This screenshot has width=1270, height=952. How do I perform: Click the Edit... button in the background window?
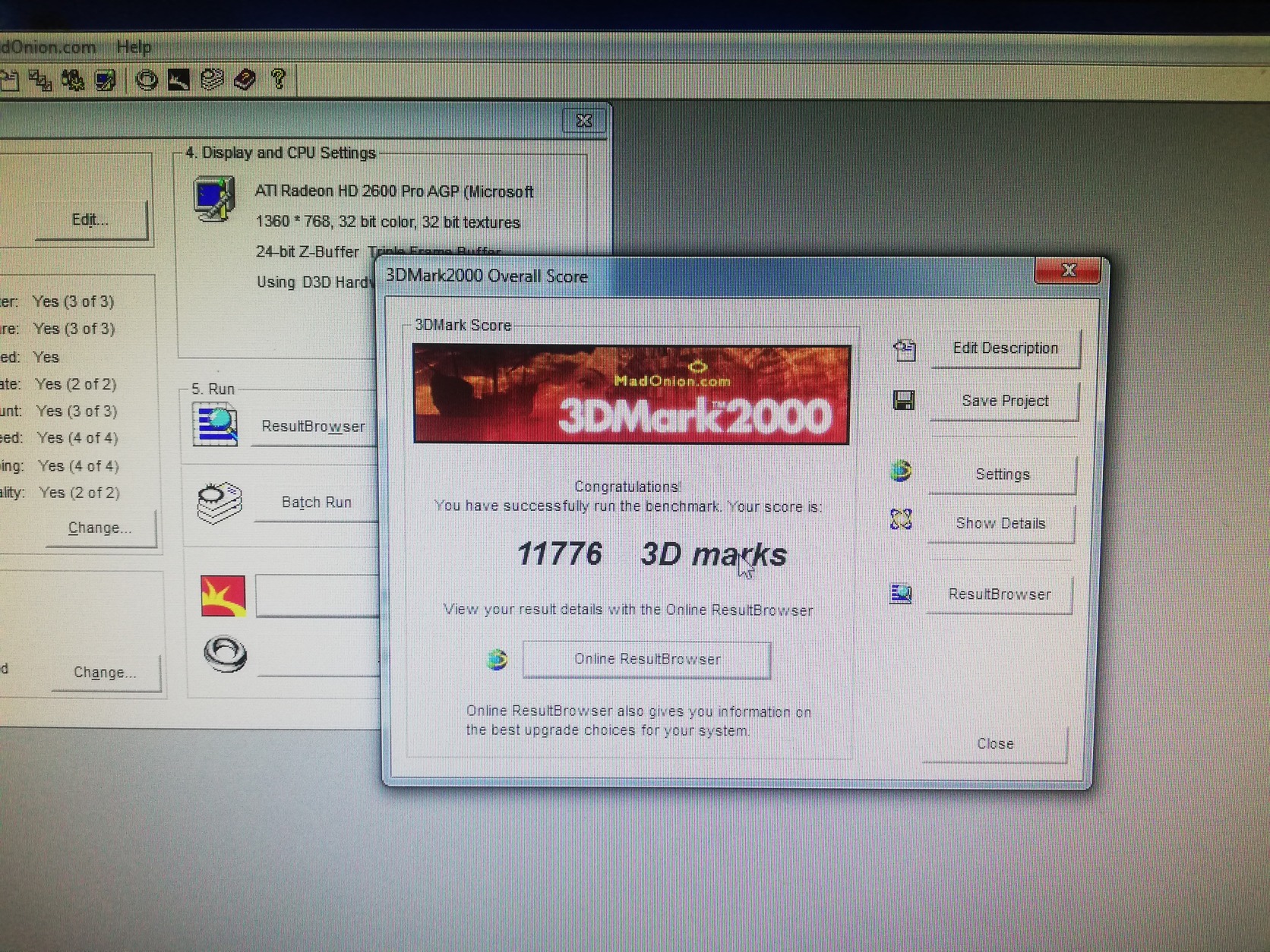90,220
